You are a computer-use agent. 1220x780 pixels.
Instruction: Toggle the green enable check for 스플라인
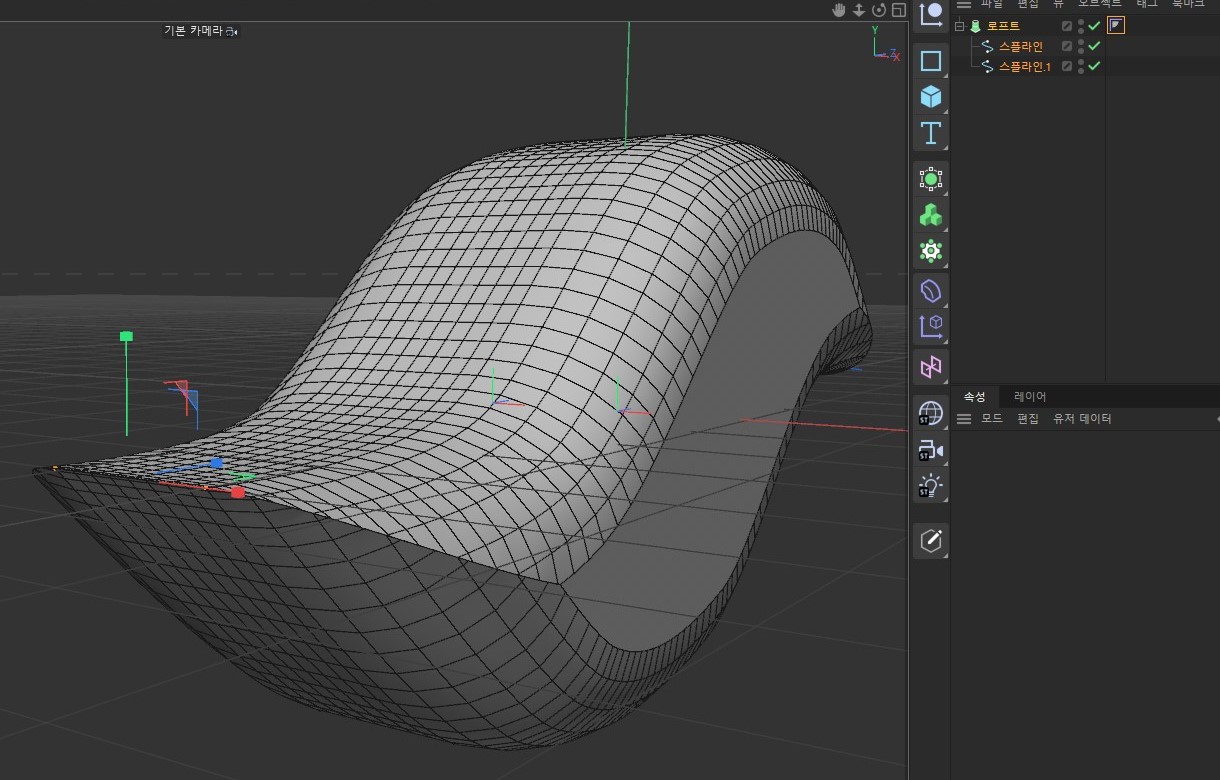1094,46
